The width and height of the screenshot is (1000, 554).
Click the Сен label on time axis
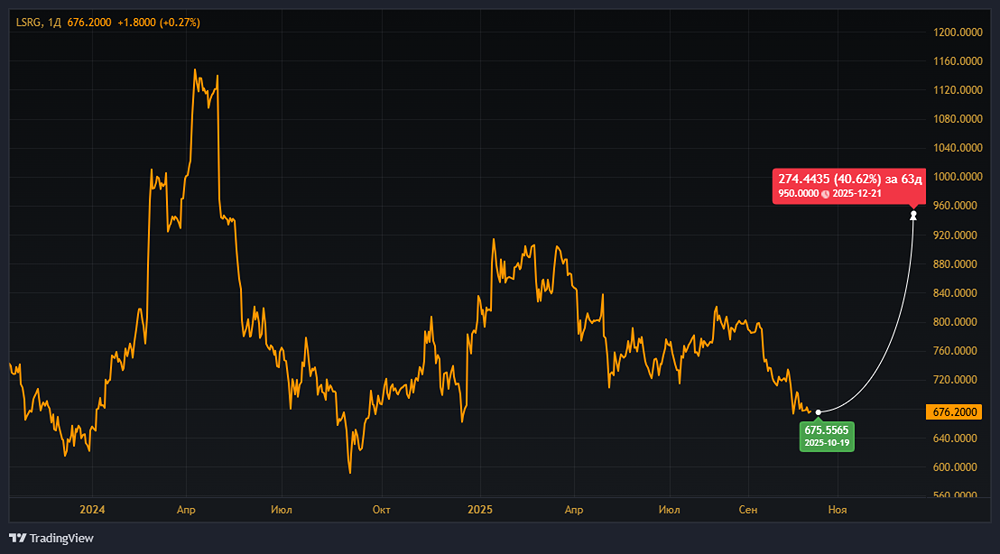click(x=748, y=510)
